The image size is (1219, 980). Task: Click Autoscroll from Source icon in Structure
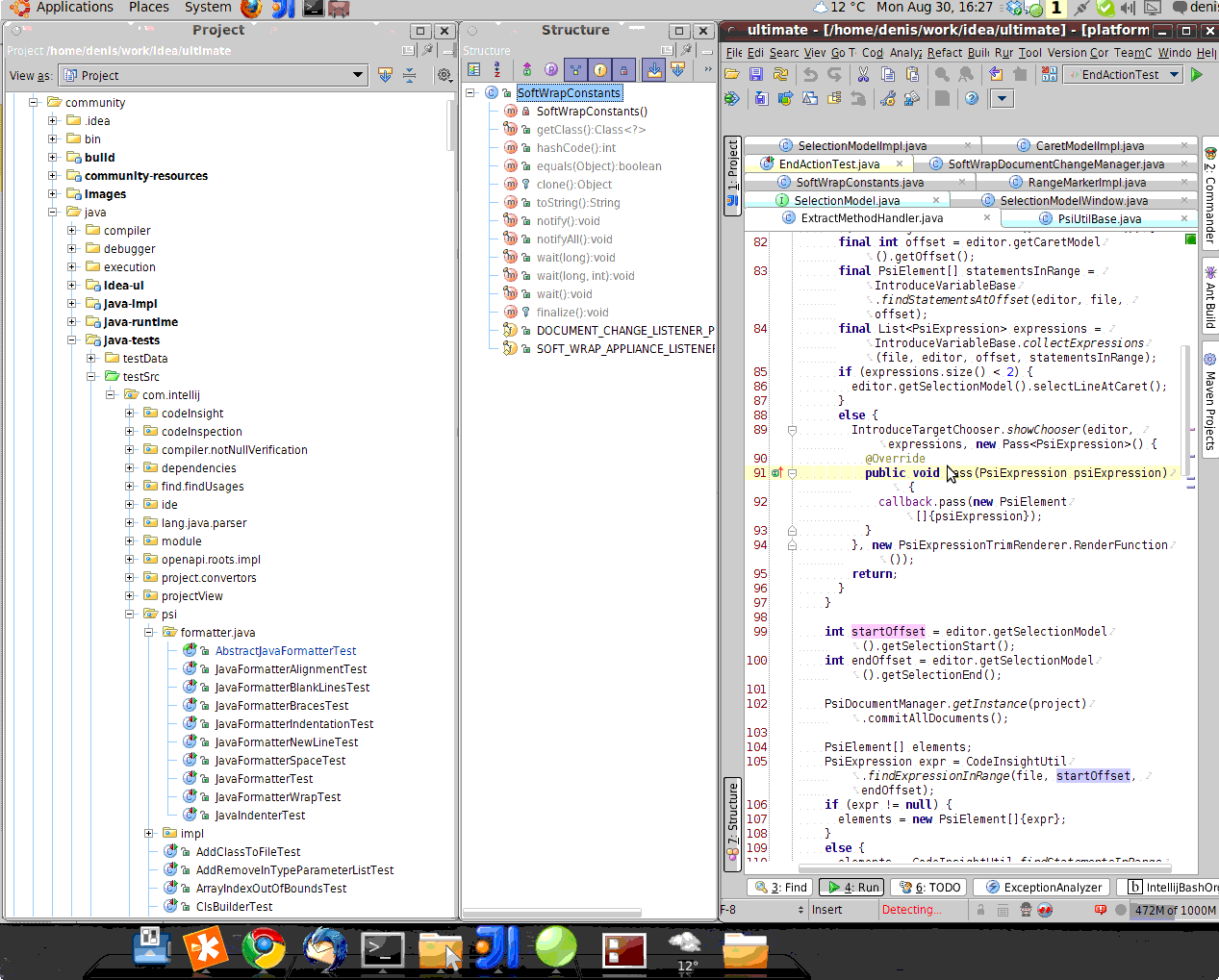677,69
